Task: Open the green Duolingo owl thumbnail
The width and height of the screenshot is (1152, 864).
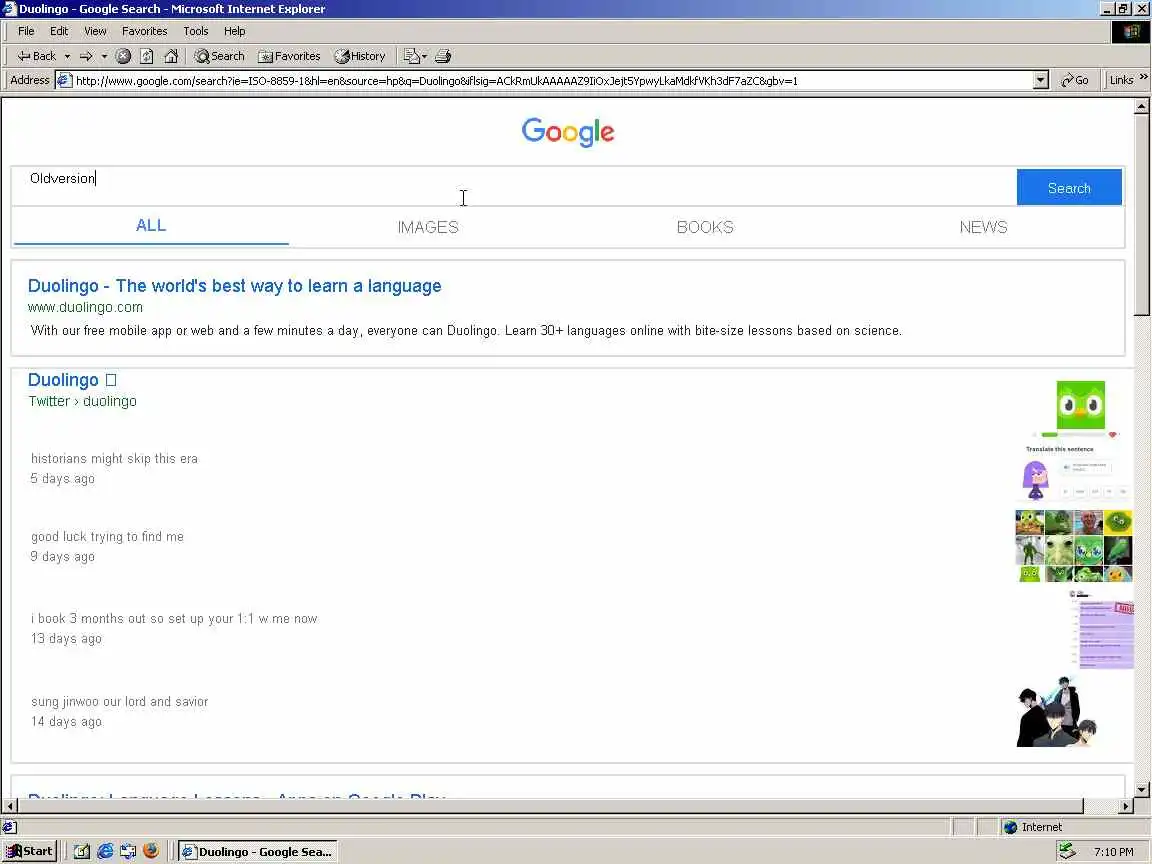Action: point(1080,405)
